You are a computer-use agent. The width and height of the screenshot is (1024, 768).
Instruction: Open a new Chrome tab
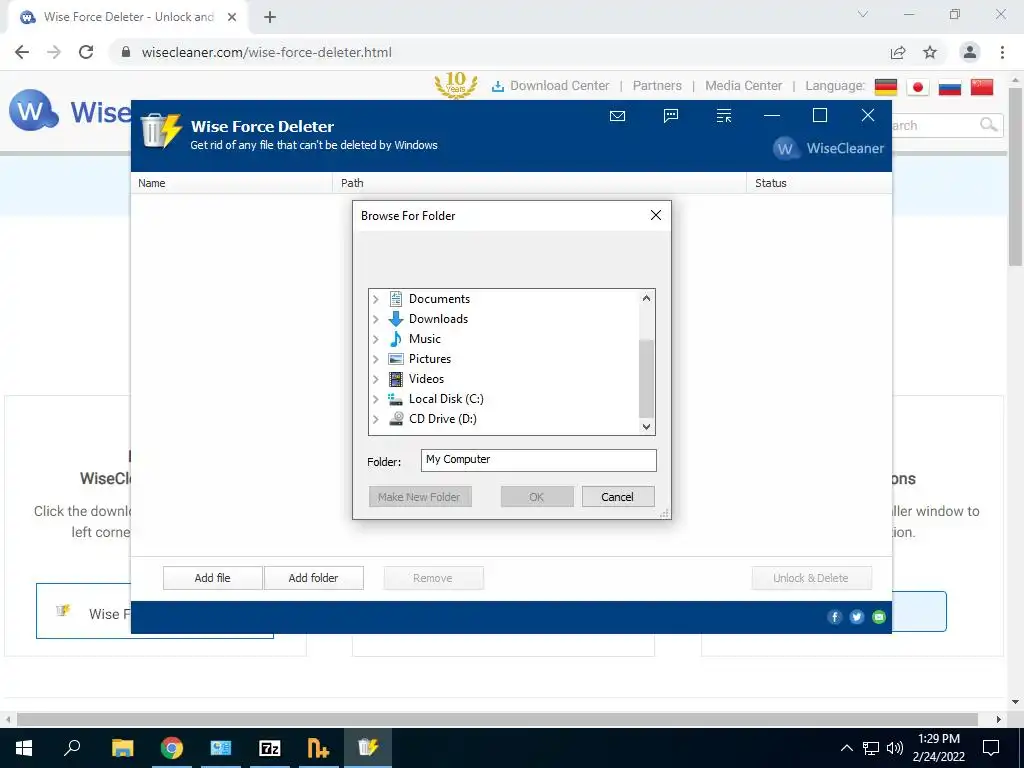point(270,17)
